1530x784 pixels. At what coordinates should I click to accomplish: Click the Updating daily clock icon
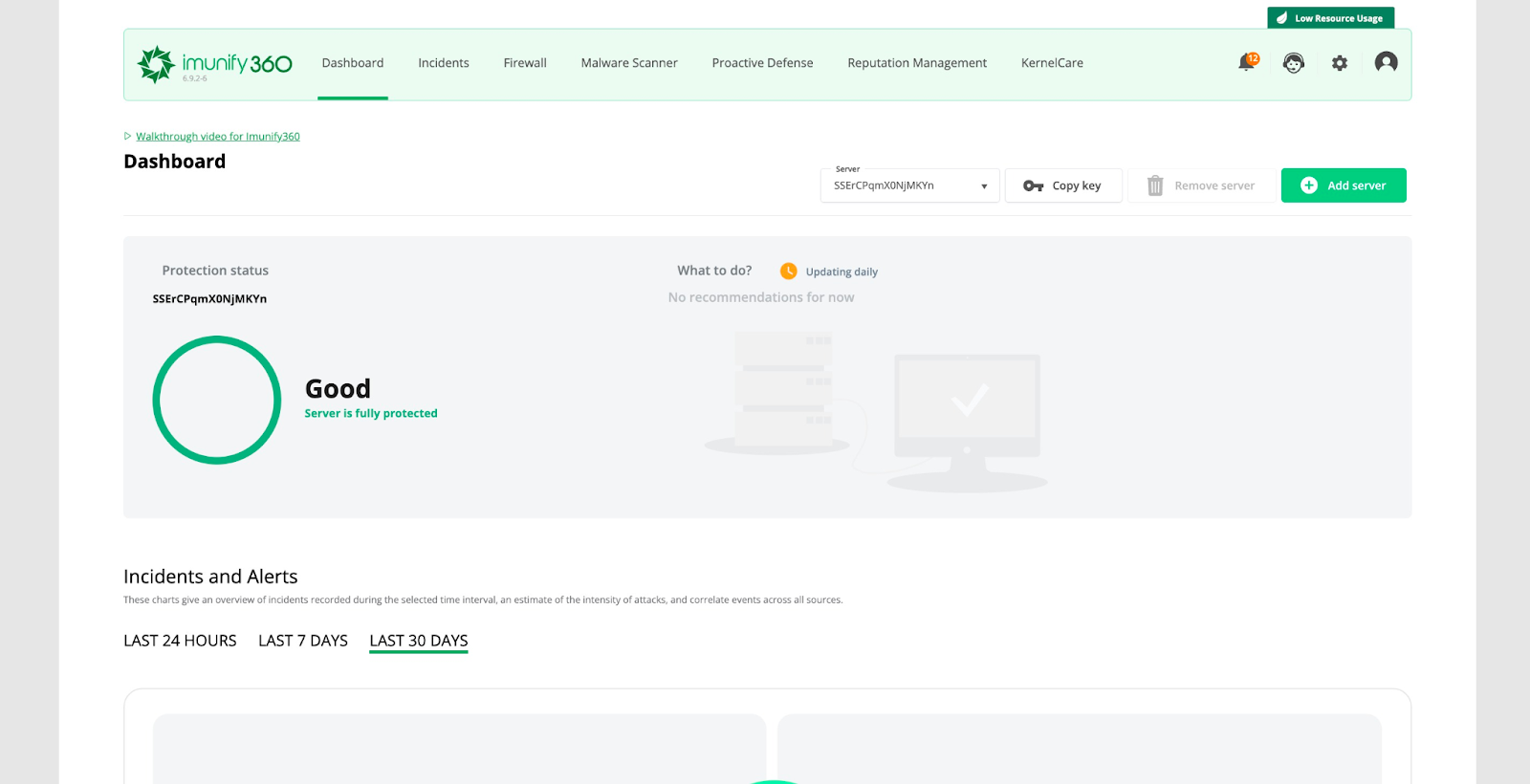point(788,272)
